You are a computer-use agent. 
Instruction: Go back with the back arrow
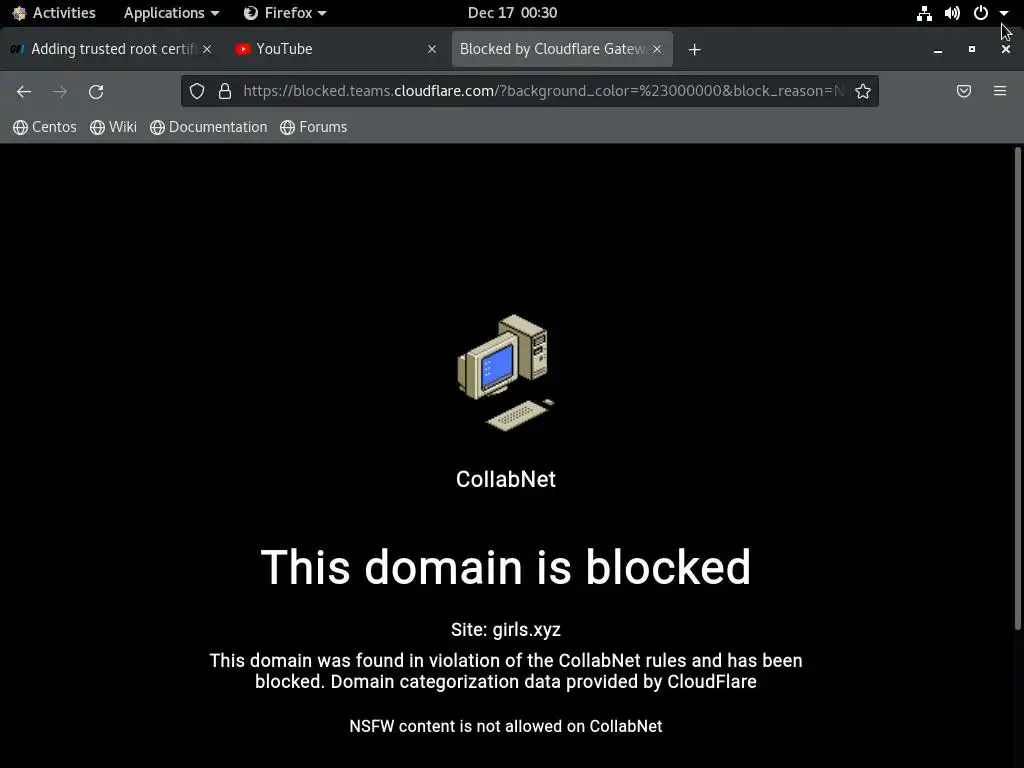pos(24,91)
